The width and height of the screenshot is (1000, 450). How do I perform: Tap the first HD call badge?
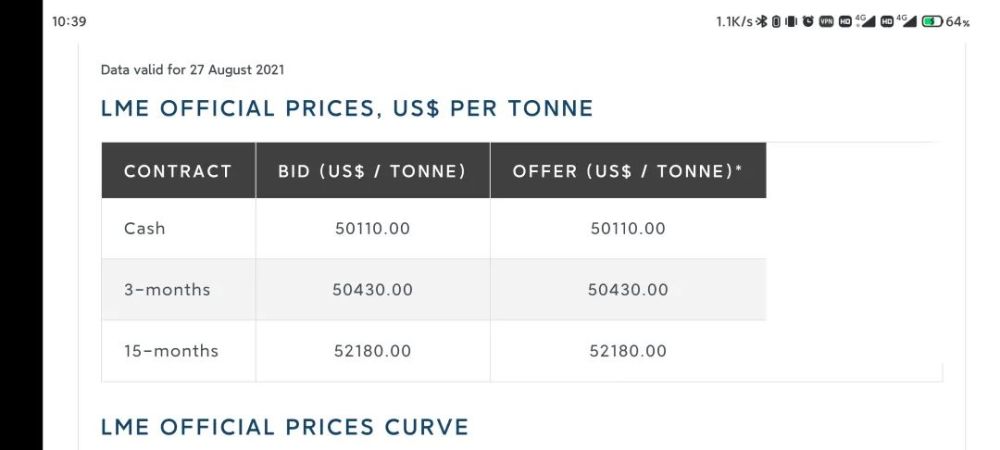tap(846, 22)
